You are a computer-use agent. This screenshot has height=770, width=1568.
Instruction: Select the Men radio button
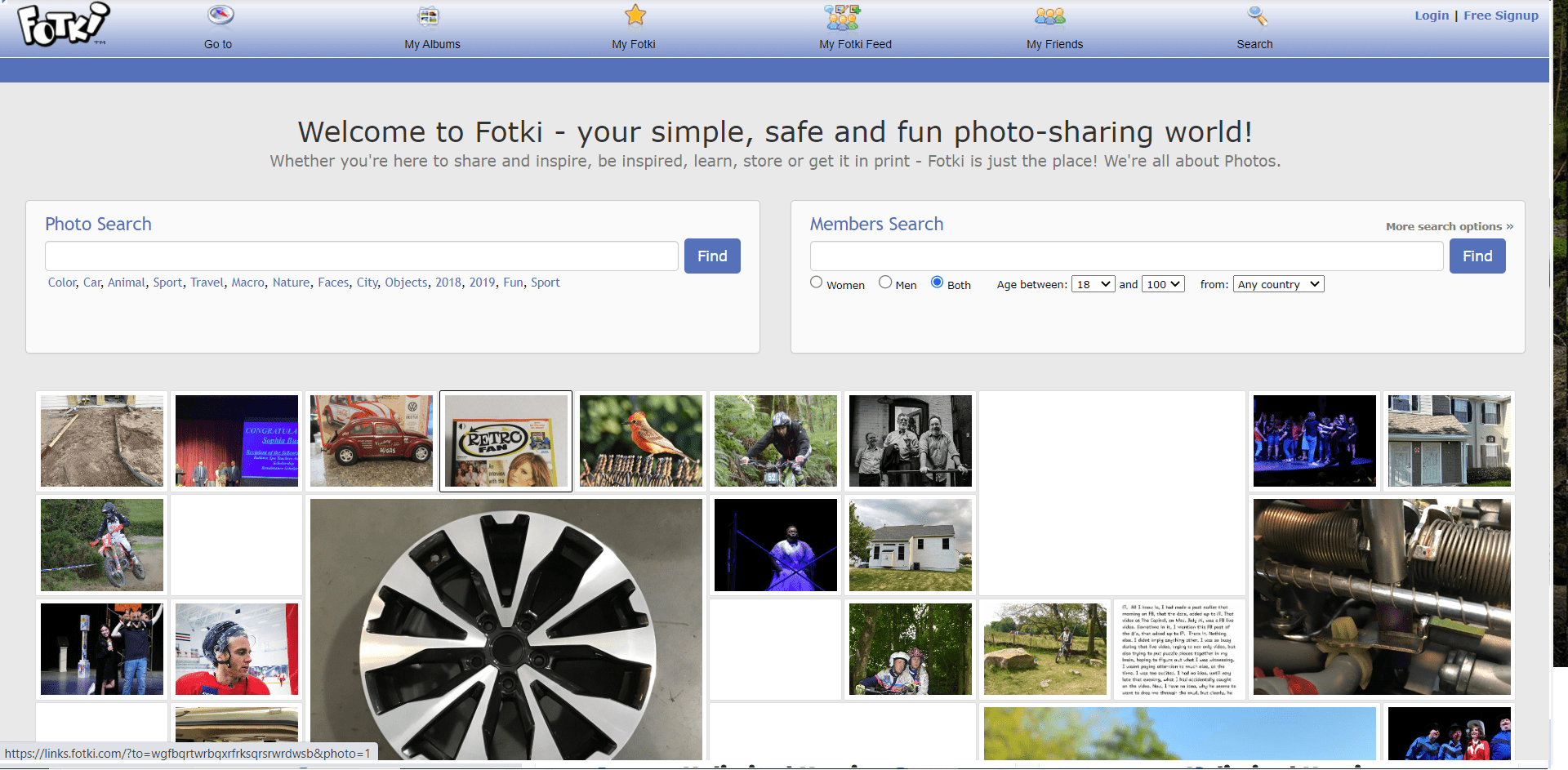pos(885,283)
